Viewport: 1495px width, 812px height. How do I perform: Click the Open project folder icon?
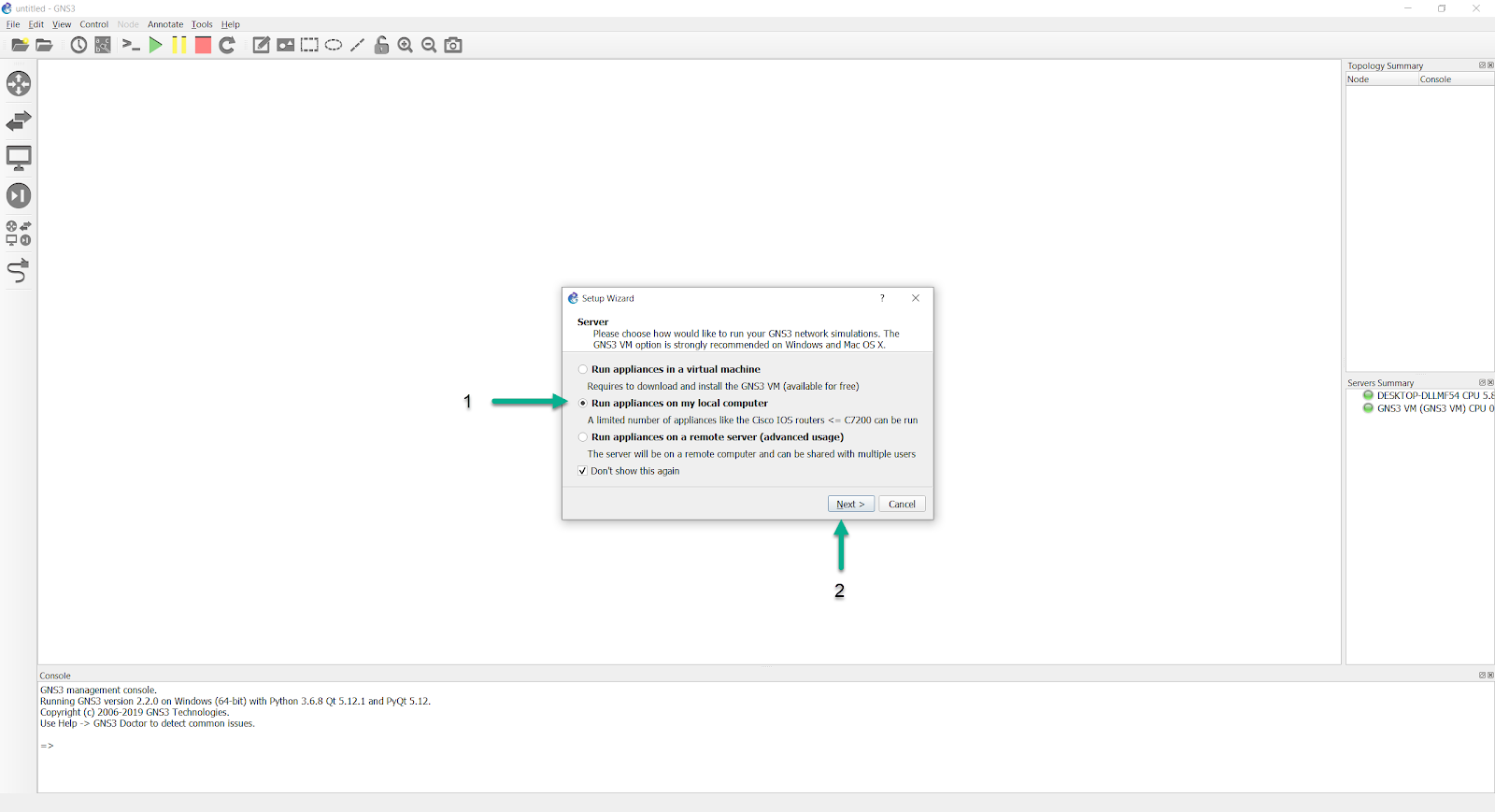point(44,45)
